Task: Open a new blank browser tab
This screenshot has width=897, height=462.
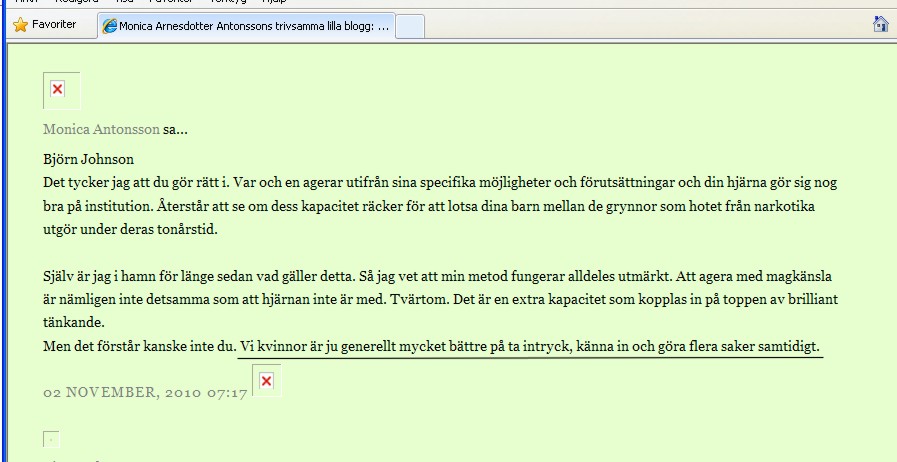Action: pyautogui.click(x=410, y=27)
